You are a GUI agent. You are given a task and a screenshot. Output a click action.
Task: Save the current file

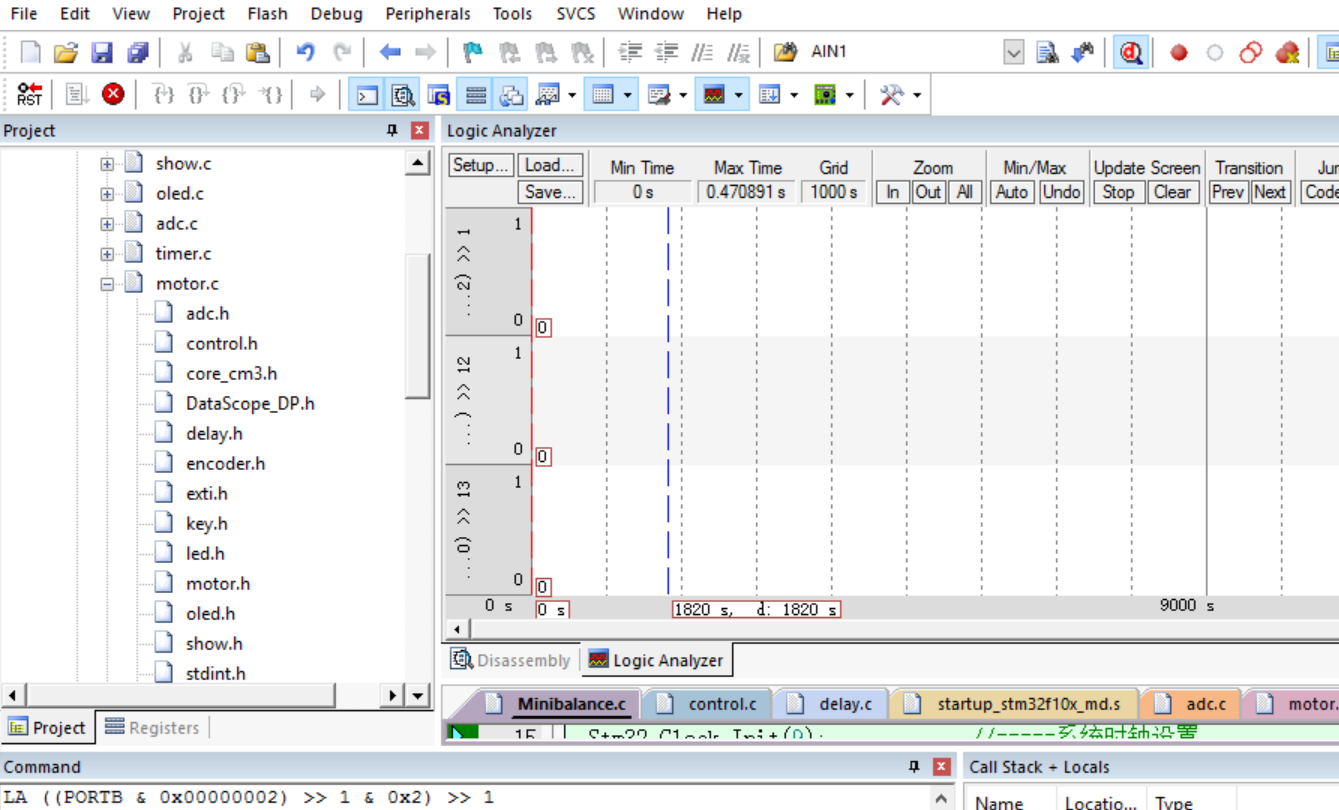[x=102, y=52]
